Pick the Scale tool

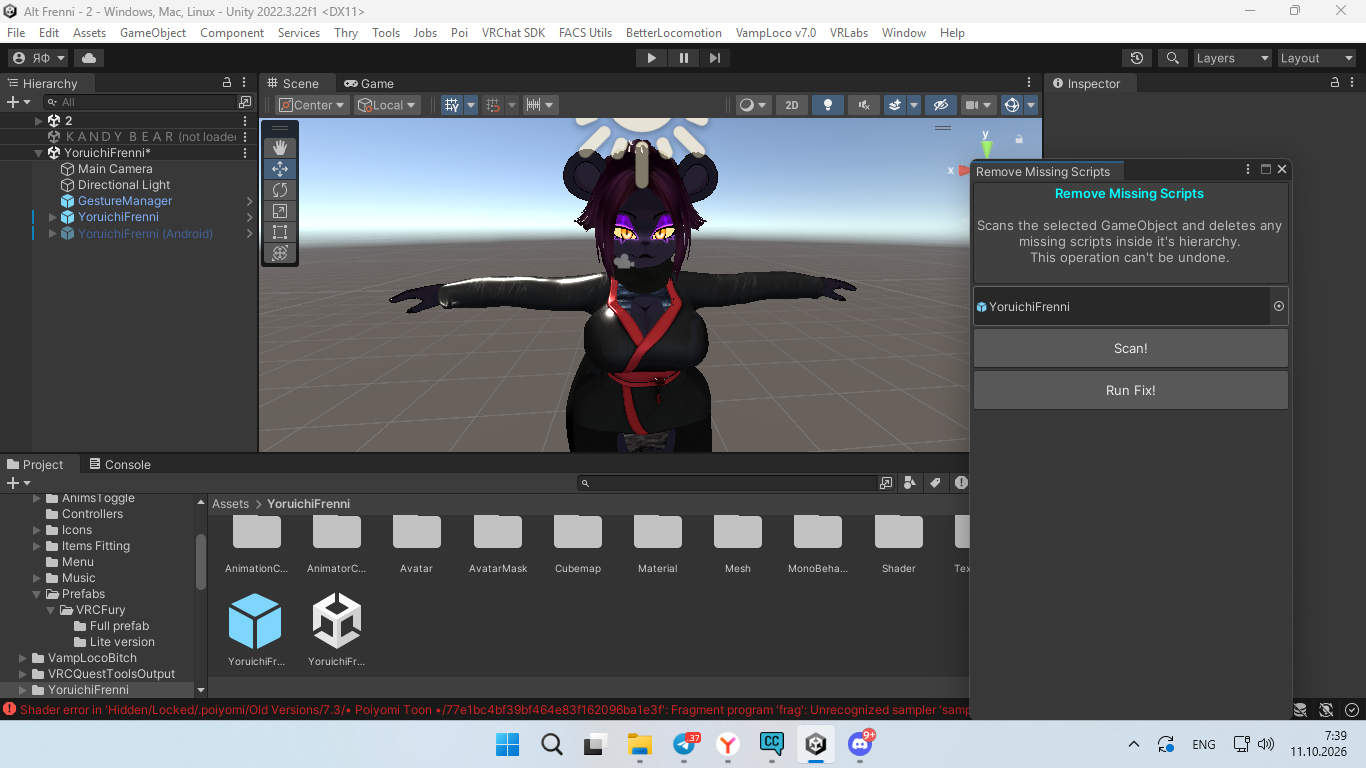click(x=280, y=211)
